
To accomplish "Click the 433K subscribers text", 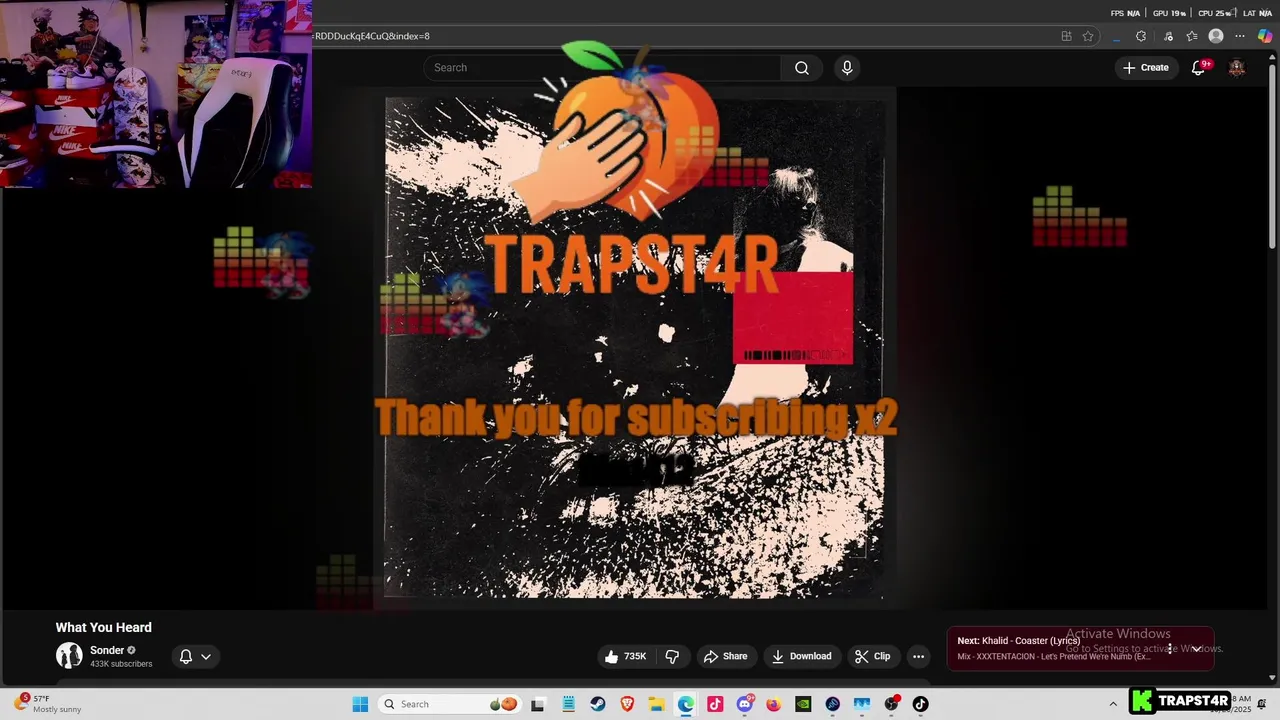I will pos(121,664).
